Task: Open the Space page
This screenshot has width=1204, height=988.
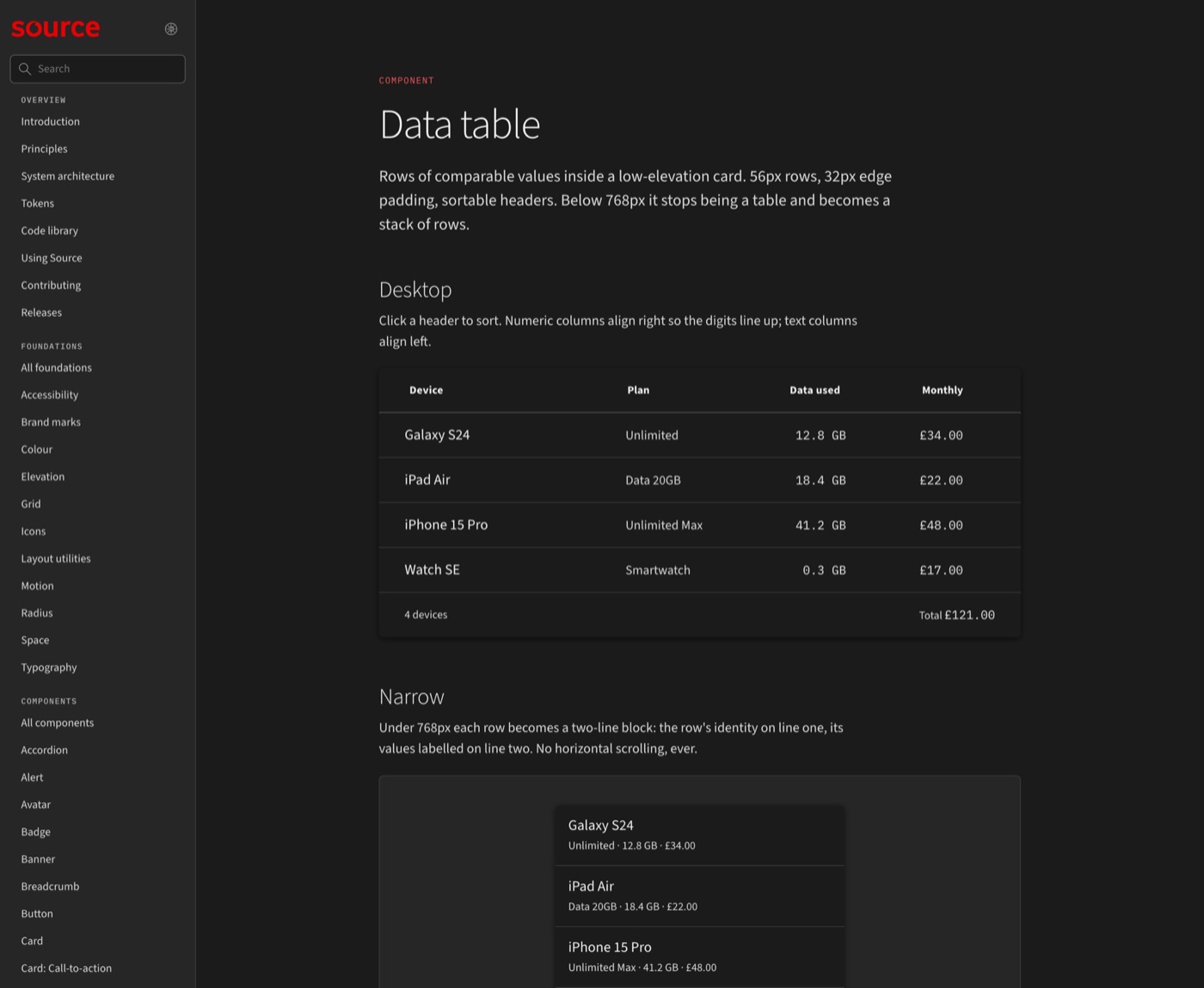Action: point(35,641)
